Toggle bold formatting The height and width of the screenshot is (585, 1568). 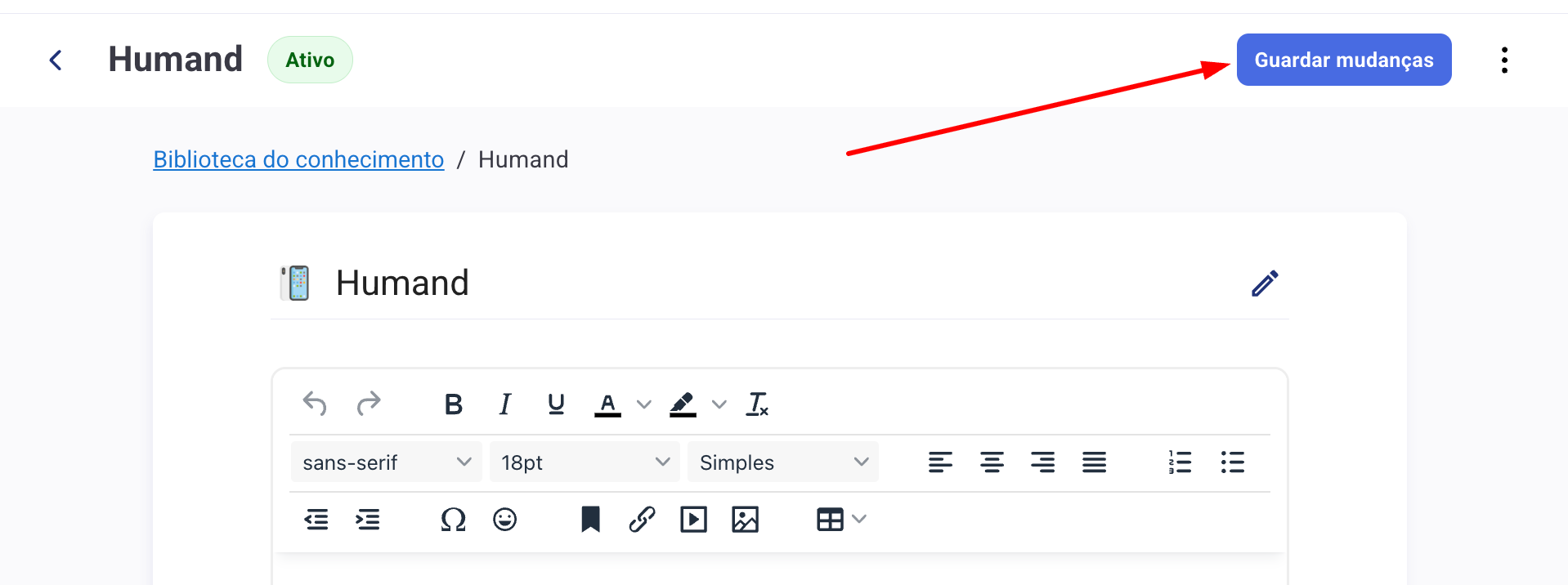(454, 404)
